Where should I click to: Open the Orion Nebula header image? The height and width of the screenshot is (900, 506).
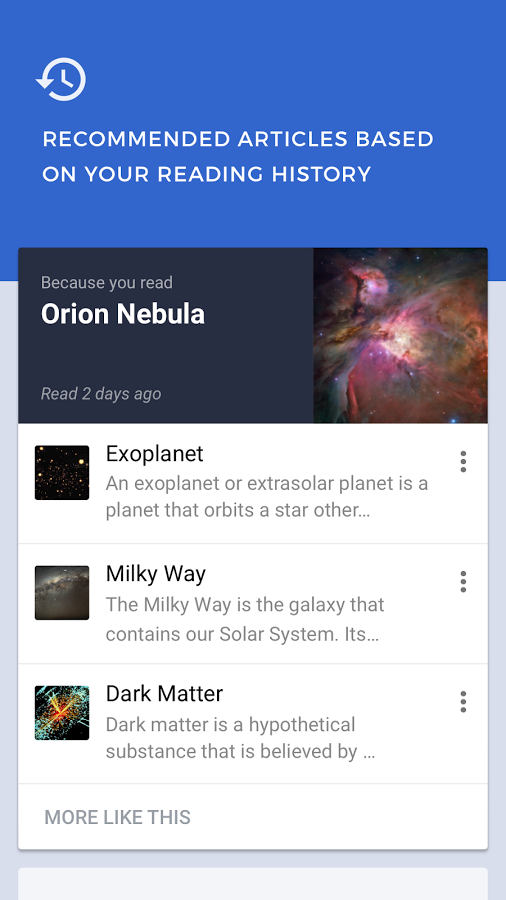click(x=400, y=336)
